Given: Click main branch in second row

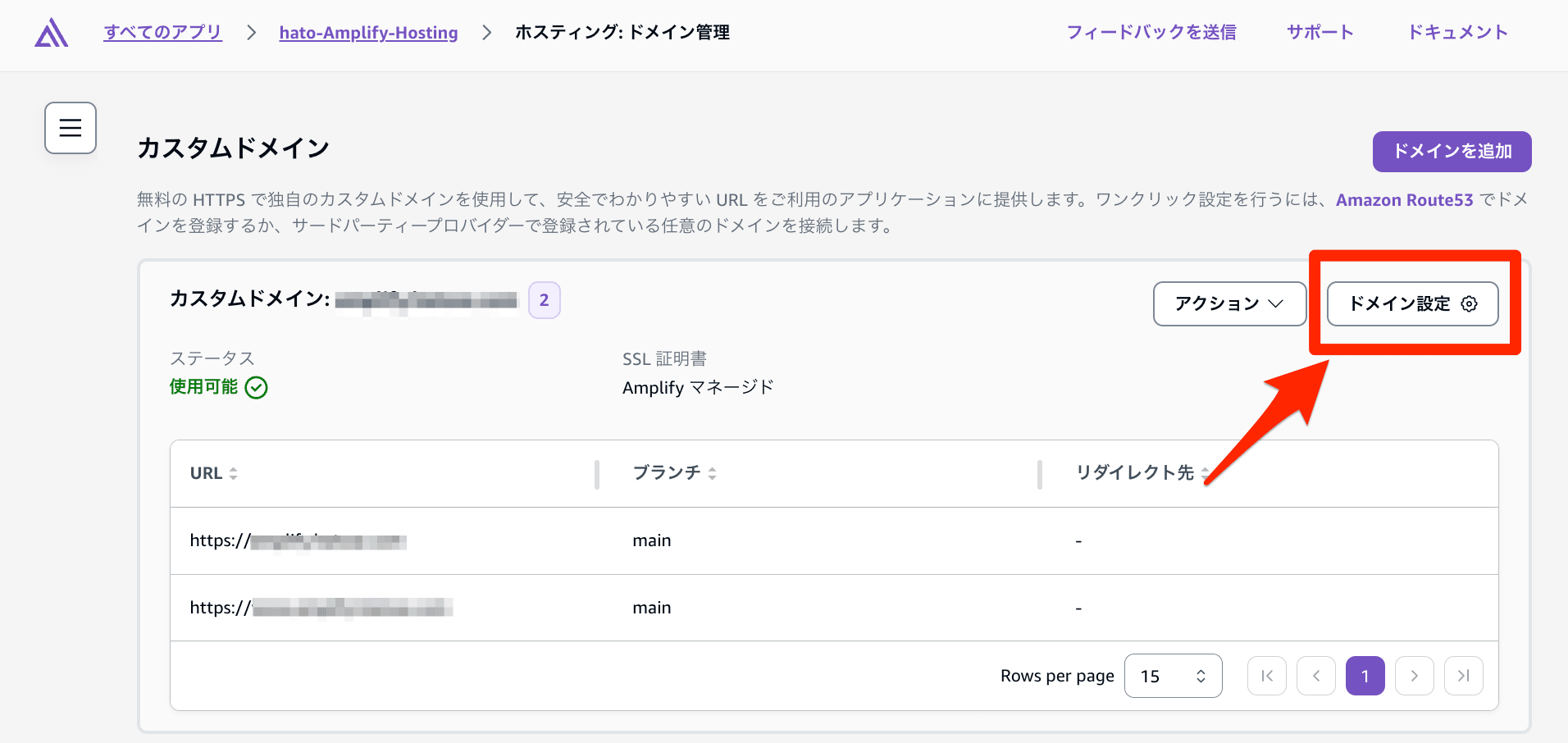Looking at the screenshot, I should (652, 608).
